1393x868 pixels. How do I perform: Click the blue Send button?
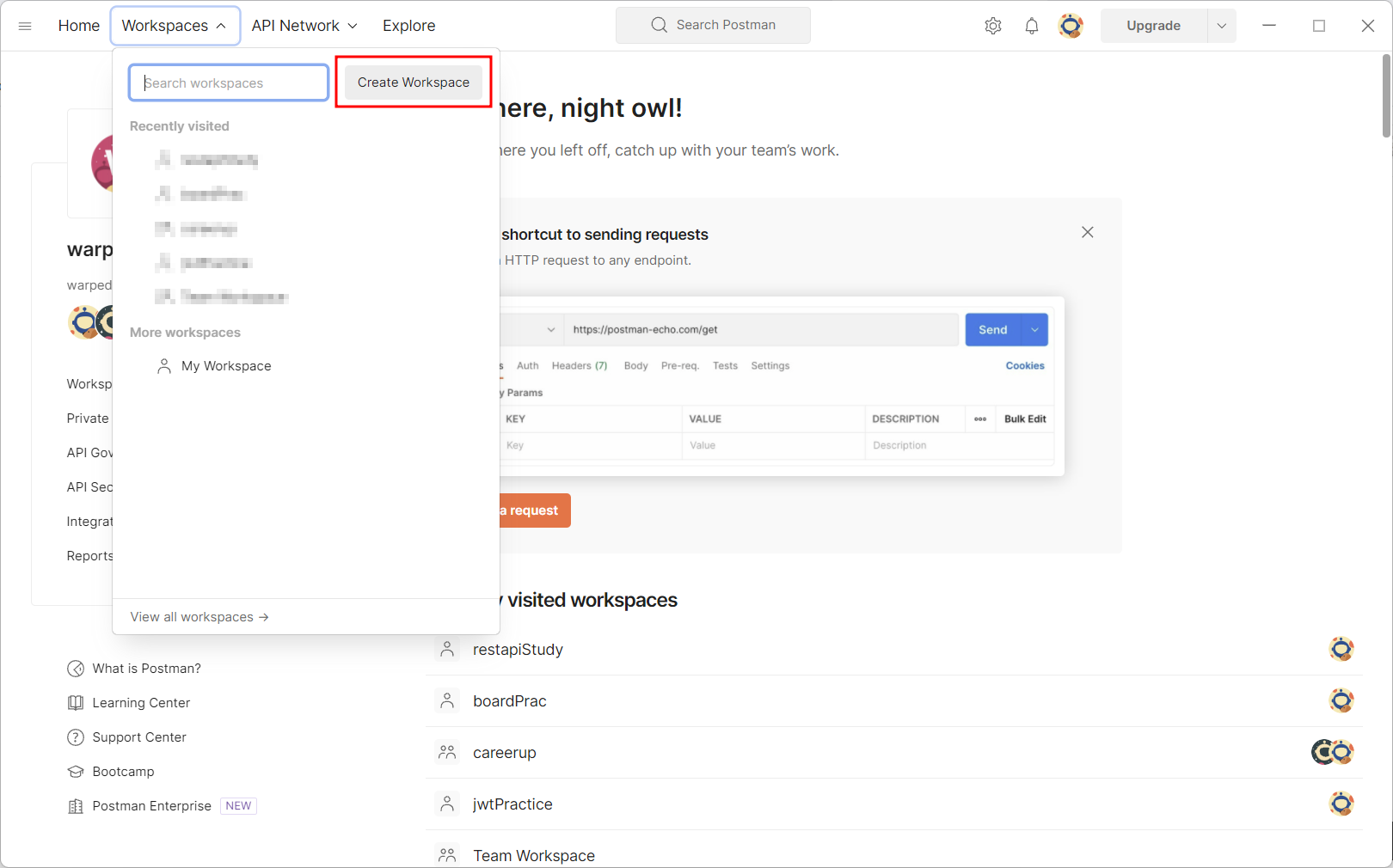pyautogui.click(x=993, y=330)
